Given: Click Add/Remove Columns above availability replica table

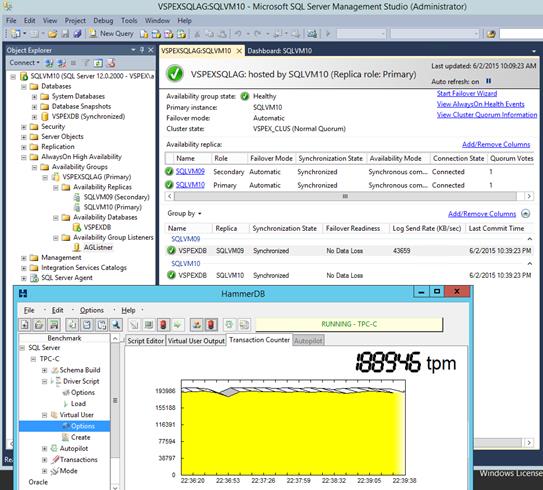Looking at the screenshot, I should pos(496,144).
